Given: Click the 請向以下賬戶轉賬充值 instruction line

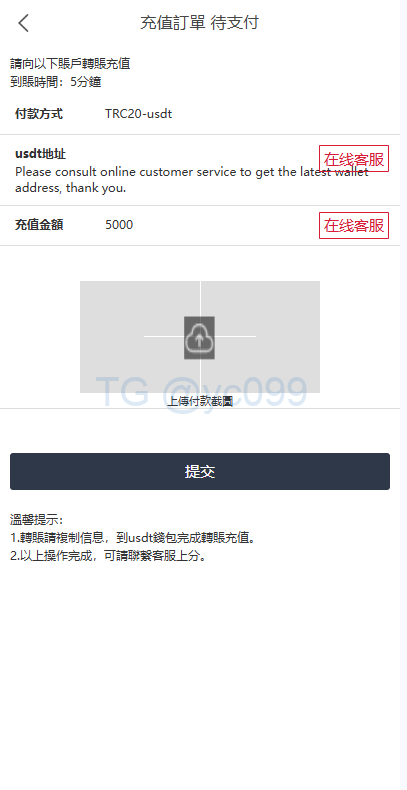Looking at the screenshot, I should (70, 64).
